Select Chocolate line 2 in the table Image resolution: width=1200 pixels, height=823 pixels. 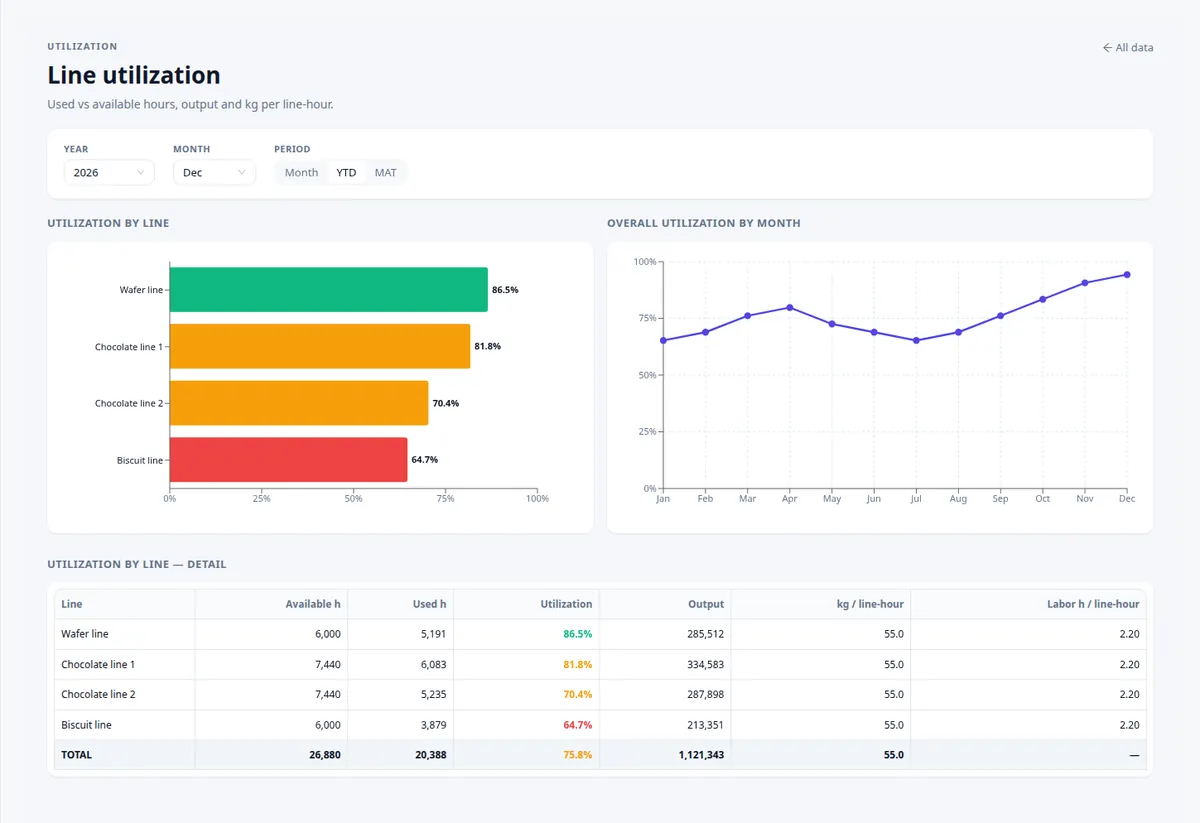click(98, 694)
